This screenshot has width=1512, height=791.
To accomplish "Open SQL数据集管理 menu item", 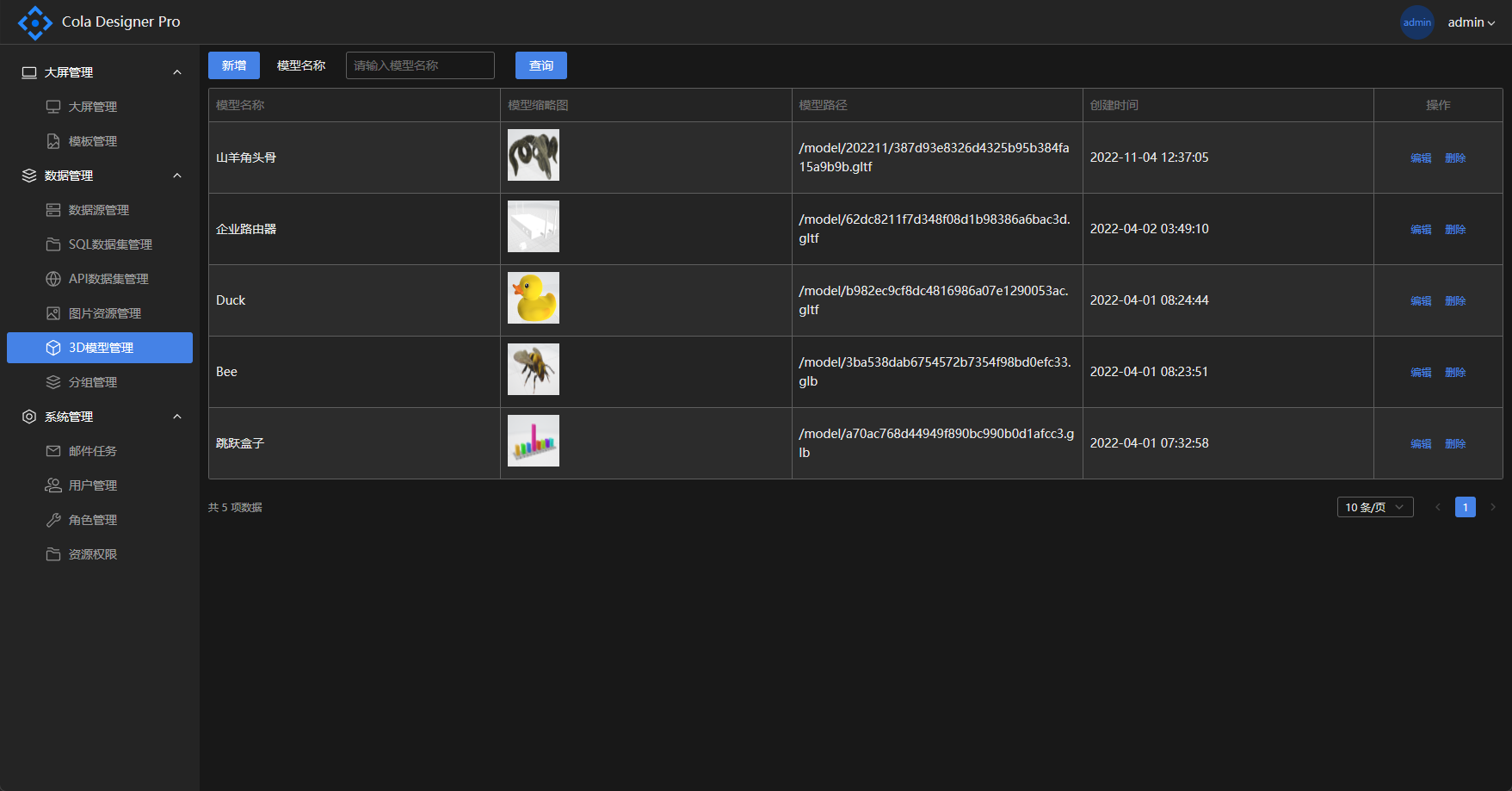I will click(110, 244).
